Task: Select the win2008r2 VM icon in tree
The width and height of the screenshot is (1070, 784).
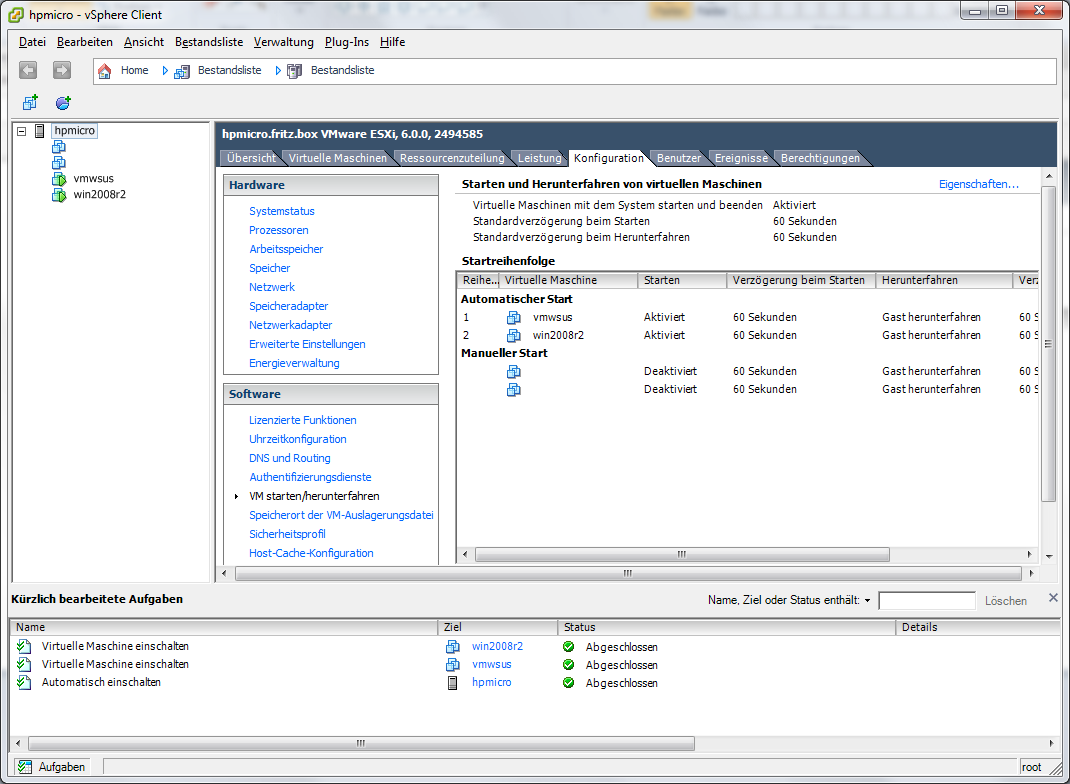Action: (x=58, y=195)
